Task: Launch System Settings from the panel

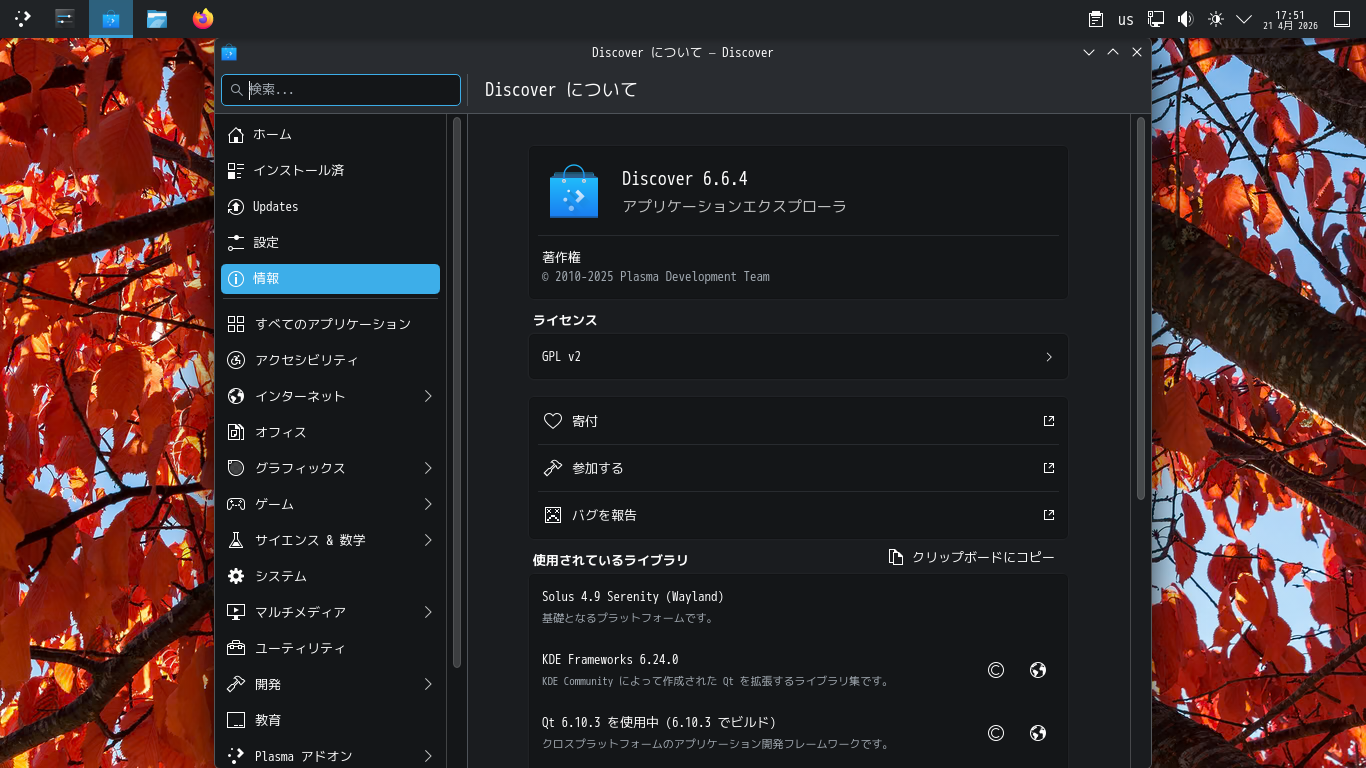Action: (65, 18)
